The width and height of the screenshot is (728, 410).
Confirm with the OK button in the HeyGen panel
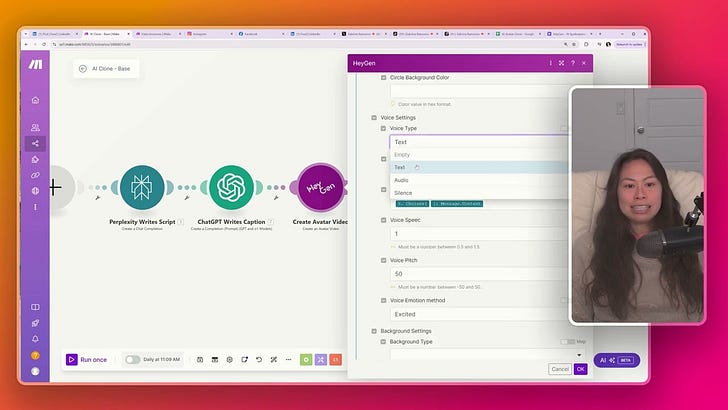pos(580,369)
